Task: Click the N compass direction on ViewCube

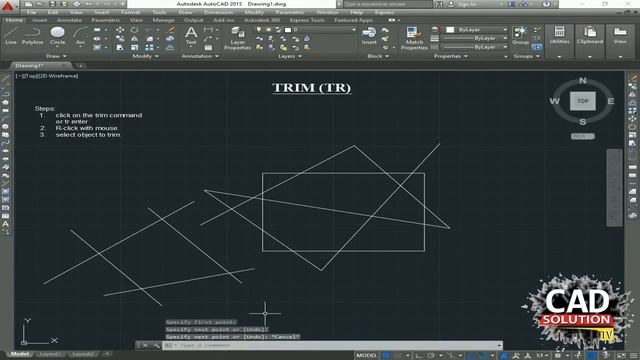Action: point(582,80)
